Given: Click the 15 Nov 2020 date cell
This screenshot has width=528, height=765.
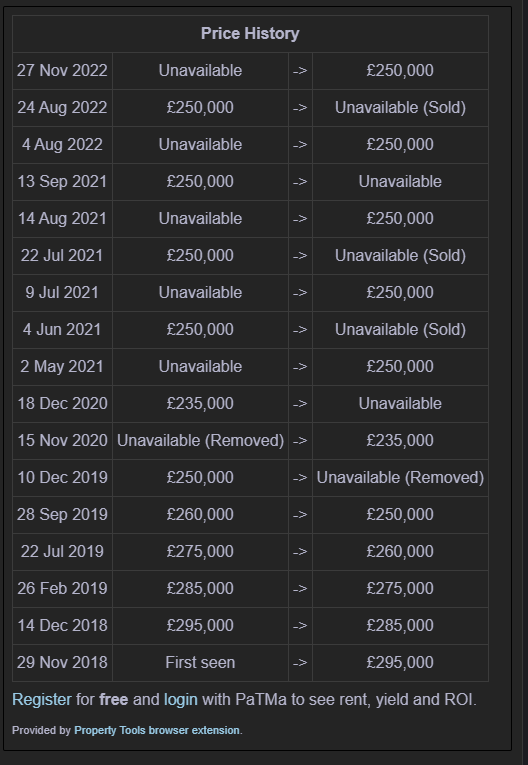Looking at the screenshot, I should pos(62,441).
